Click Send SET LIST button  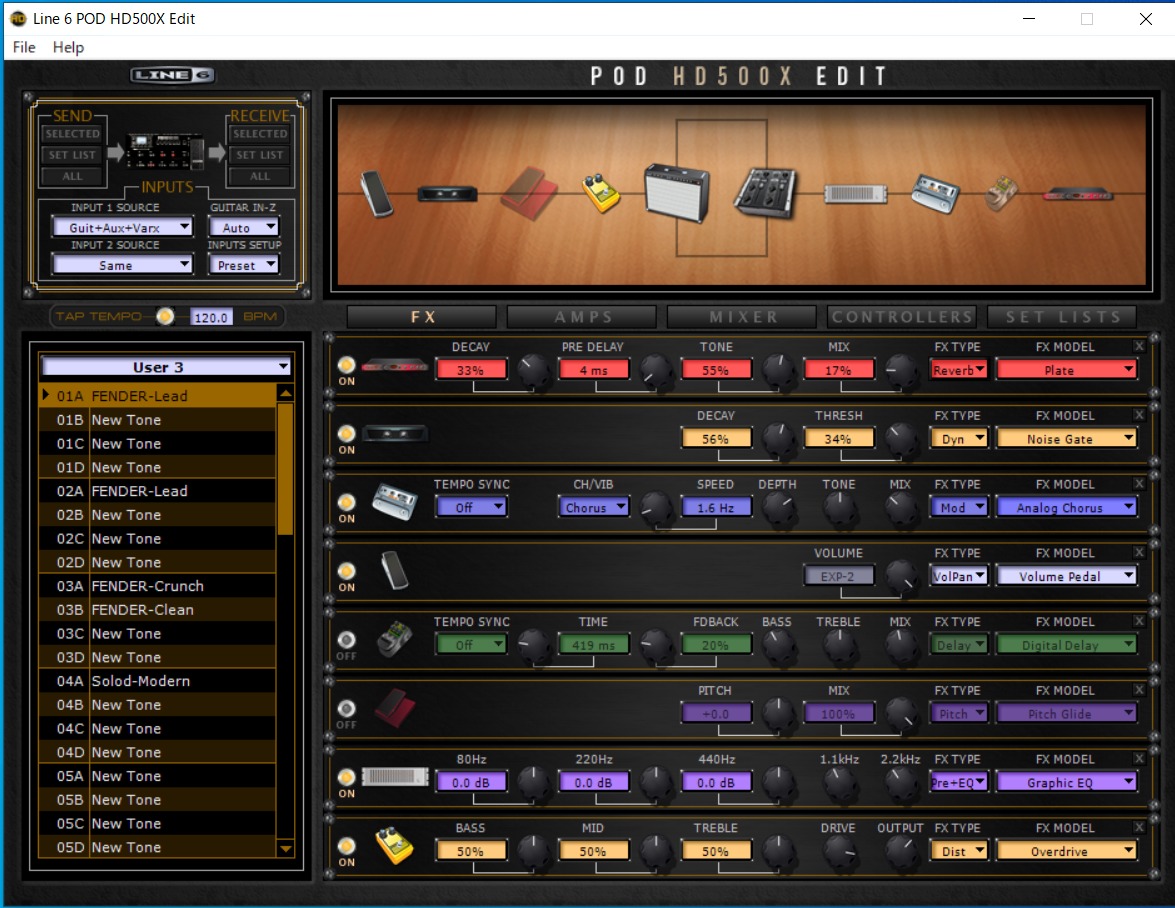point(72,155)
